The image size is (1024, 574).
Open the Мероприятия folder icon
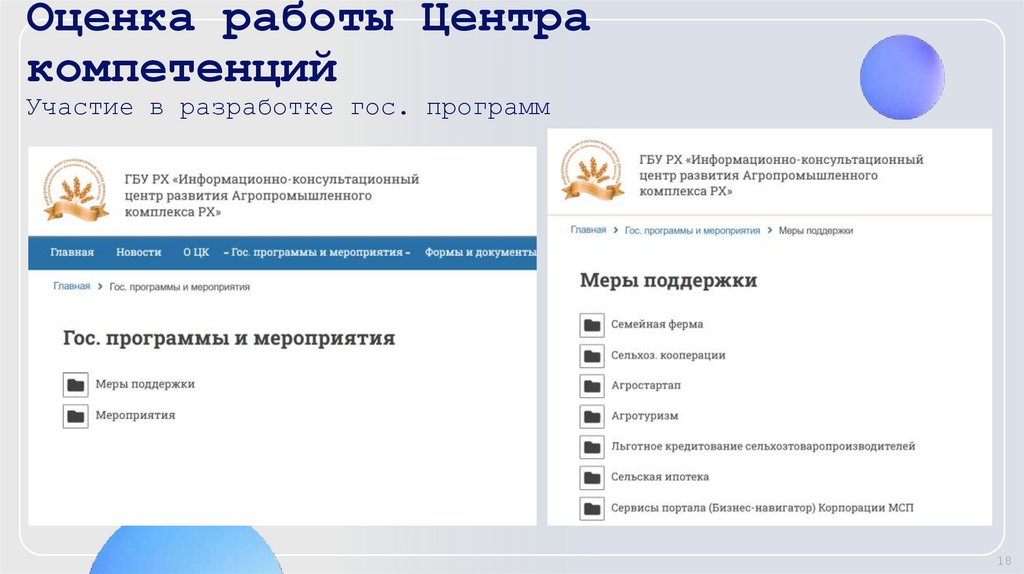76,416
